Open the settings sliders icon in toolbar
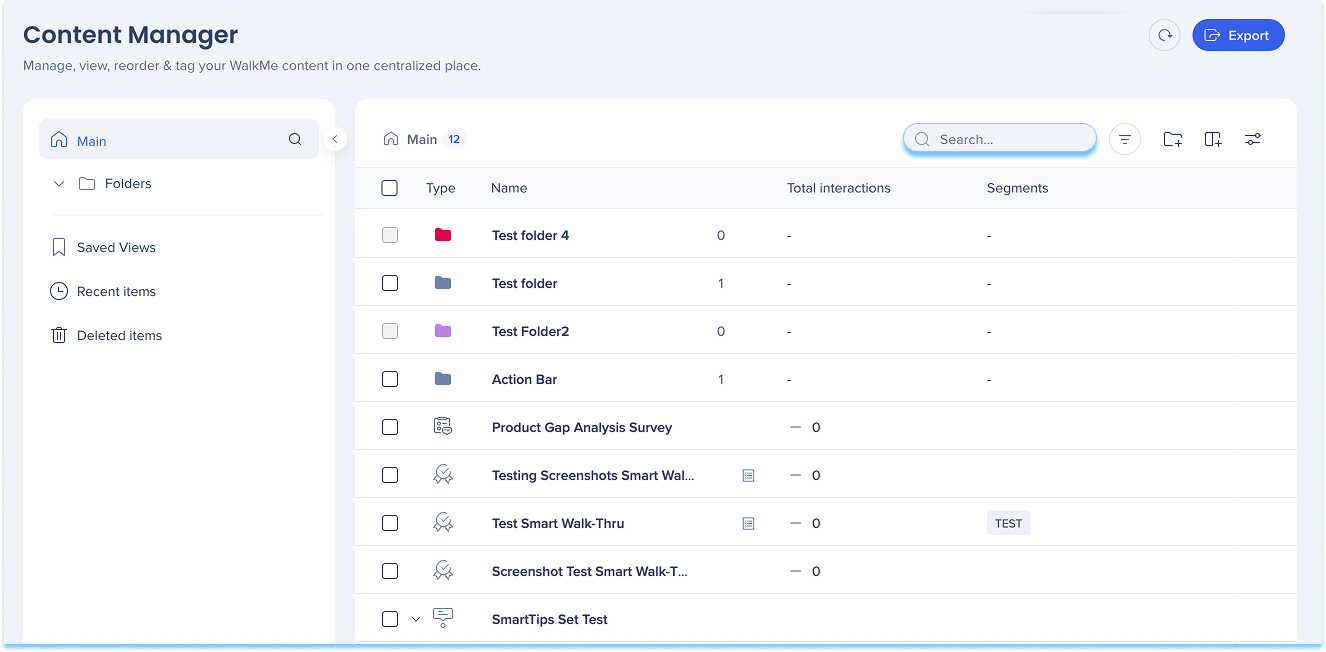Viewport: 1326px width, 652px height. (1253, 139)
